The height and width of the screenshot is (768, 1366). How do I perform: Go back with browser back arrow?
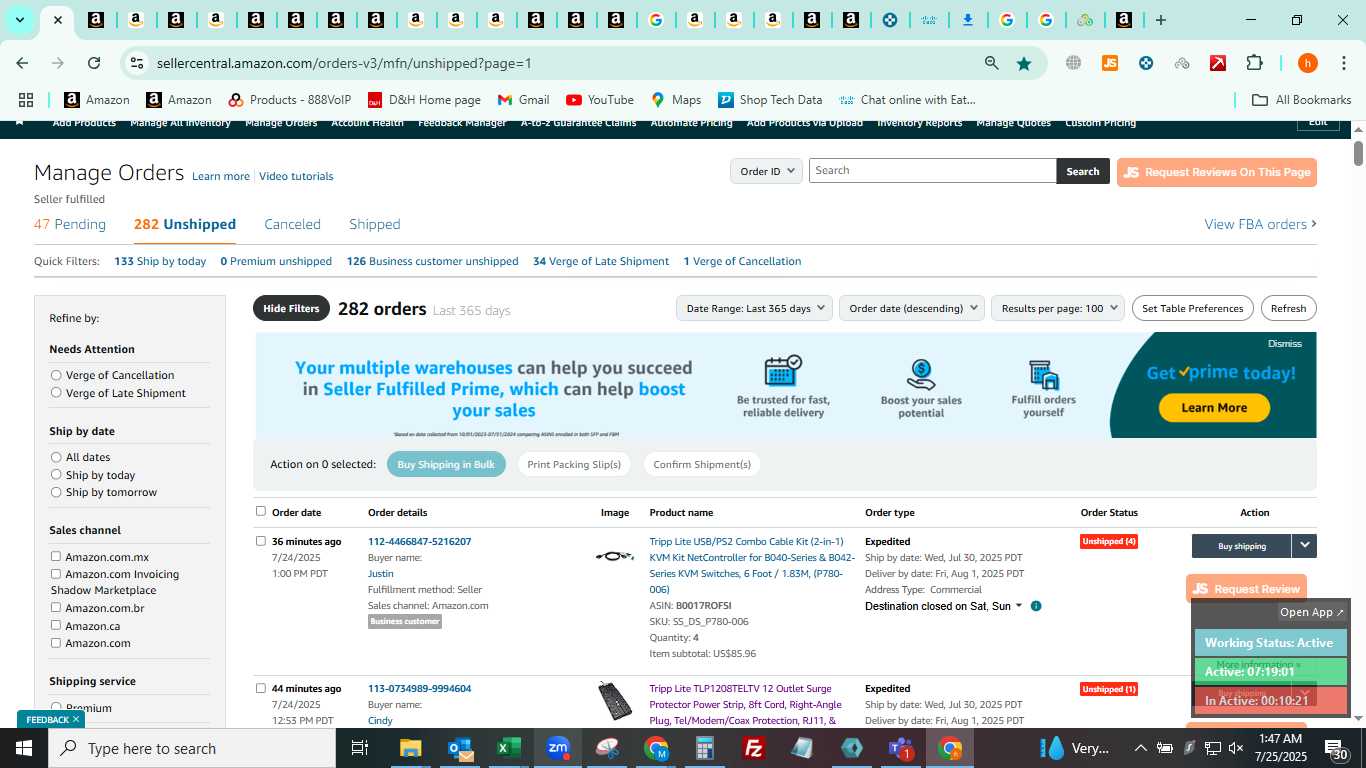(x=22, y=63)
